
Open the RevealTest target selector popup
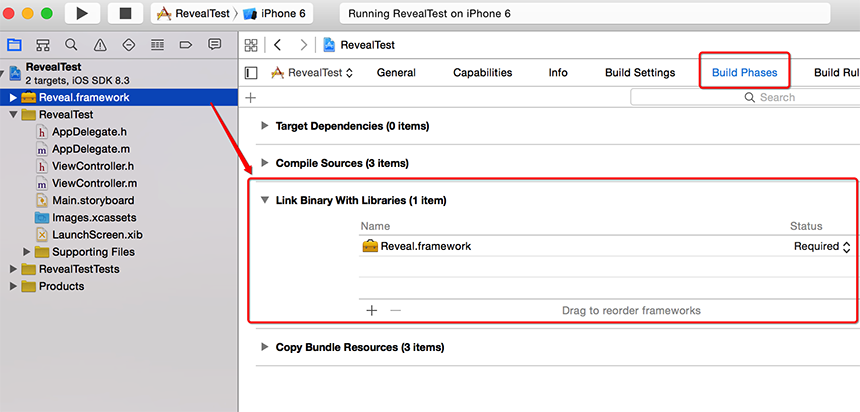(x=313, y=72)
